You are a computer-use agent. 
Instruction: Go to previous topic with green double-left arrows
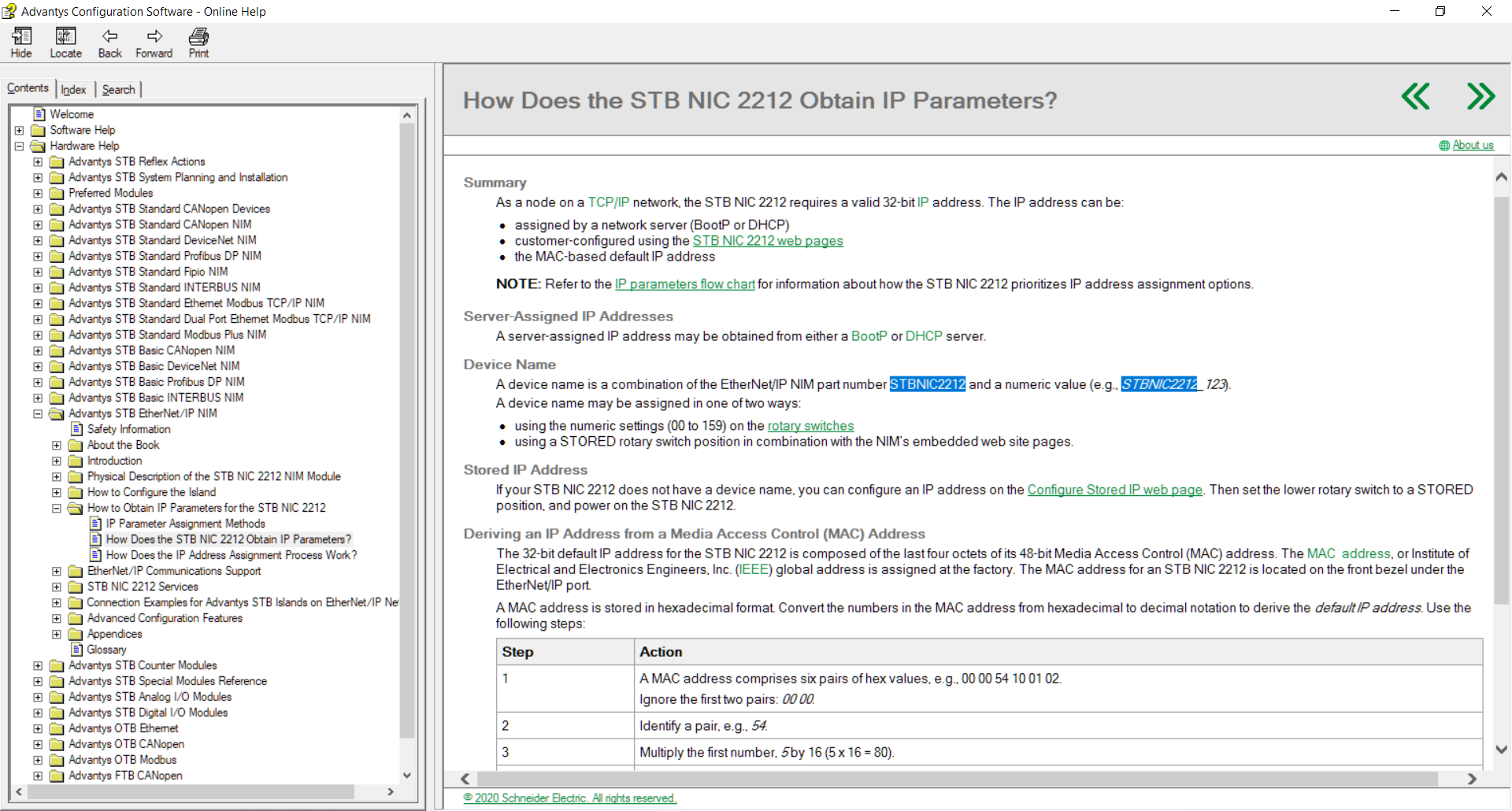[1415, 97]
